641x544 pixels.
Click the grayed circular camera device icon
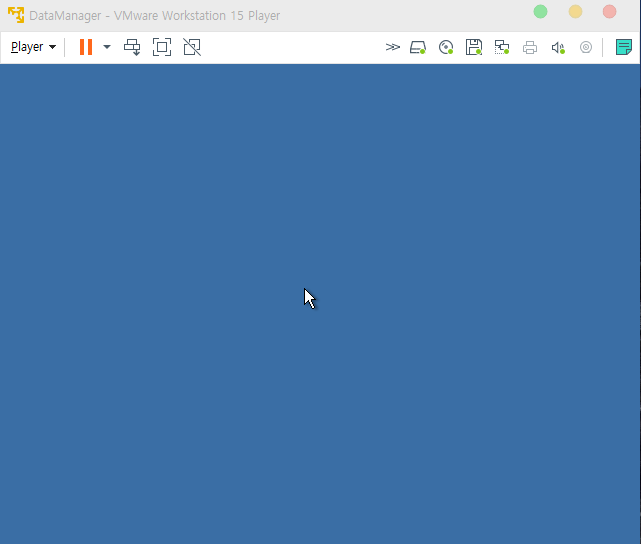(586, 47)
